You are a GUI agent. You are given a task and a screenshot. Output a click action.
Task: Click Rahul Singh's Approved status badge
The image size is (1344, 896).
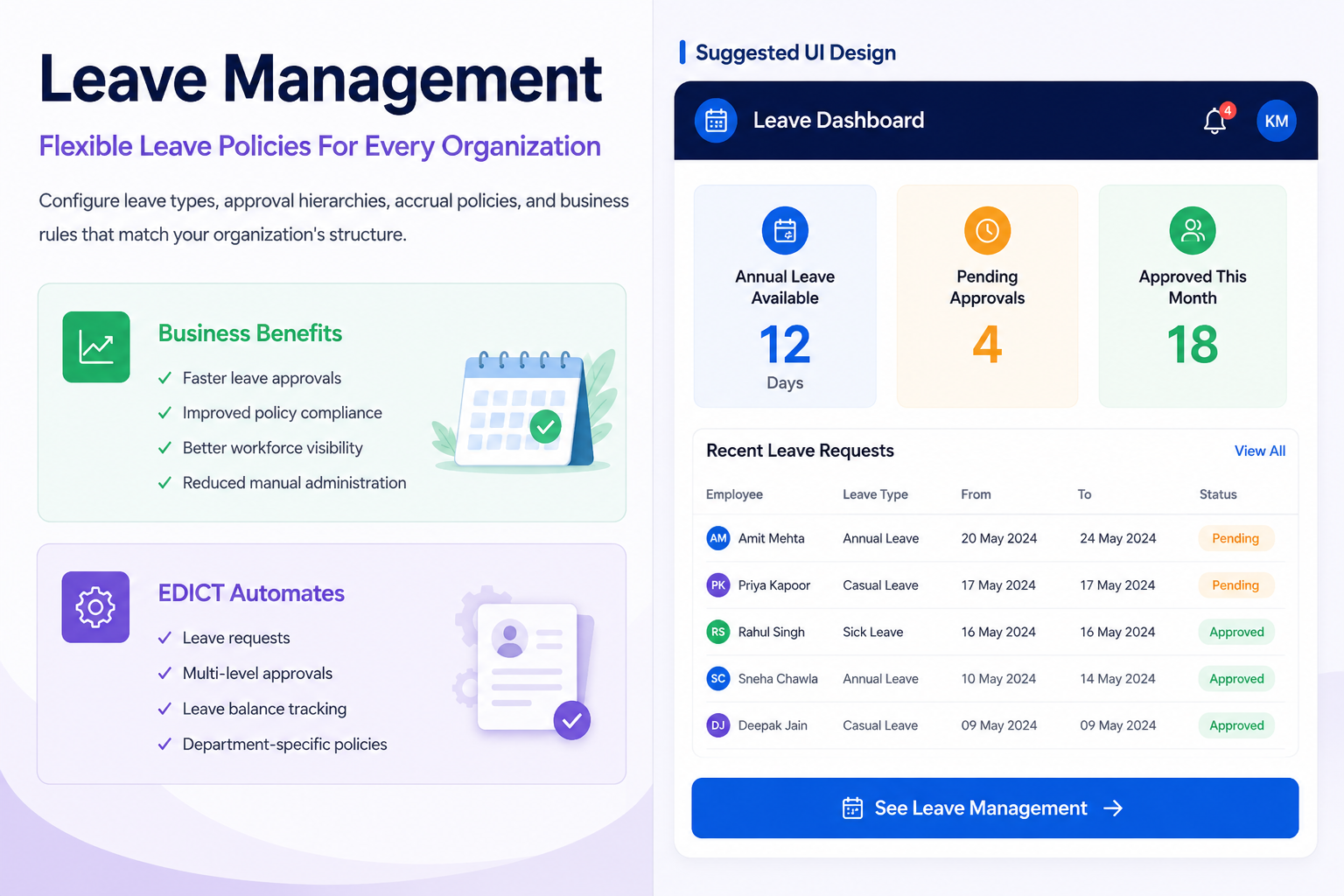(1236, 632)
